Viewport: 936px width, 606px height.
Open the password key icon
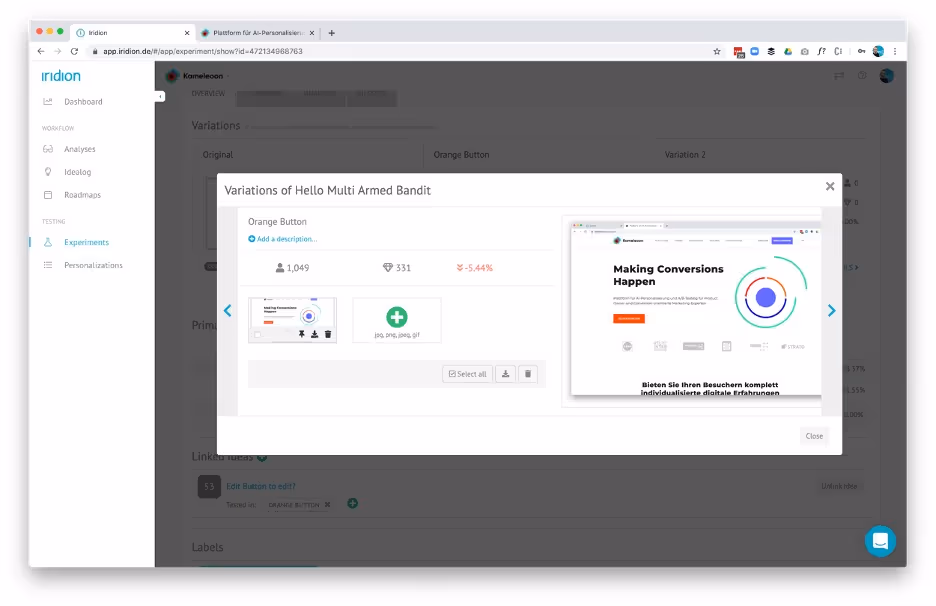pos(861,51)
